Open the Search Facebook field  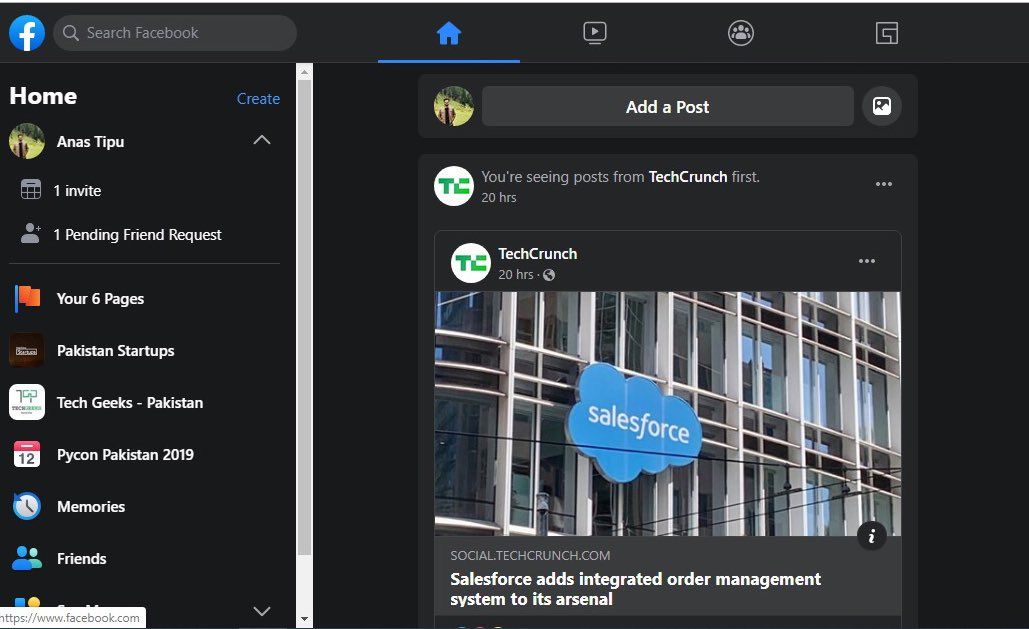point(175,32)
